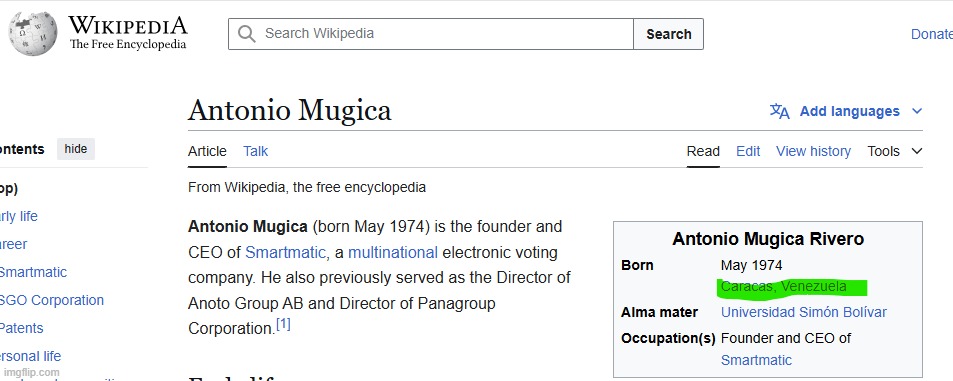Open the Universidad Simón Bolívar link

(x=803, y=312)
